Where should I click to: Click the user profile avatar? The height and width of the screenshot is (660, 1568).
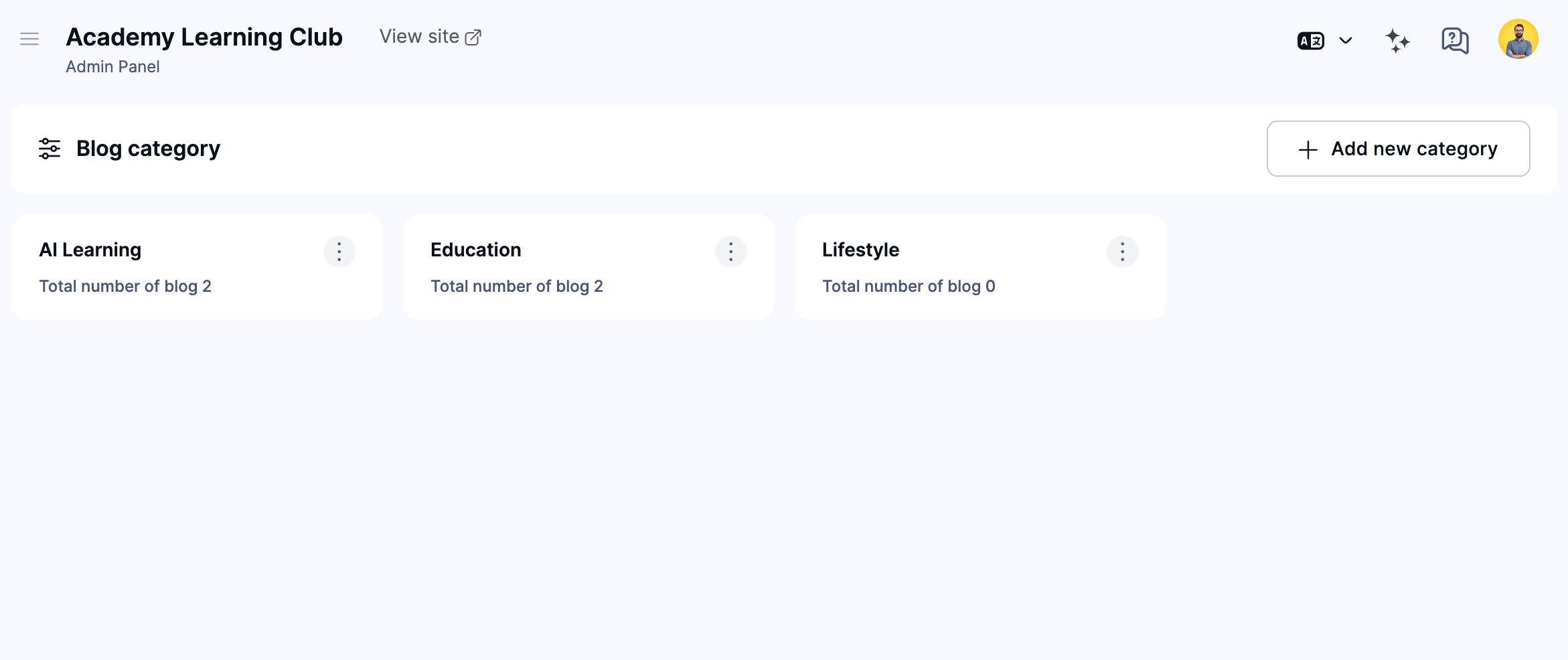tap(1518, 39)
